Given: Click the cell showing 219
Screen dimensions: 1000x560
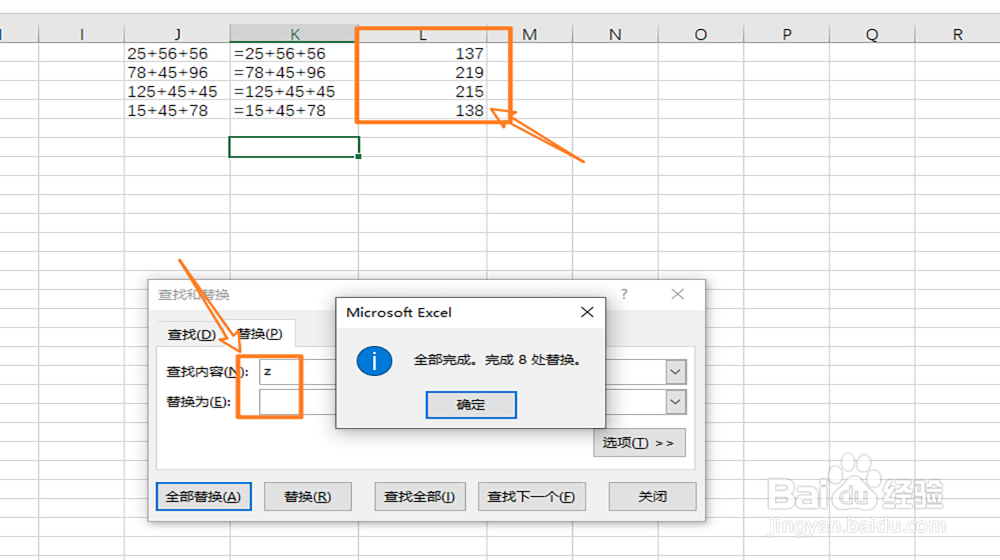Looking at the screenshot, I should (422, 72).
